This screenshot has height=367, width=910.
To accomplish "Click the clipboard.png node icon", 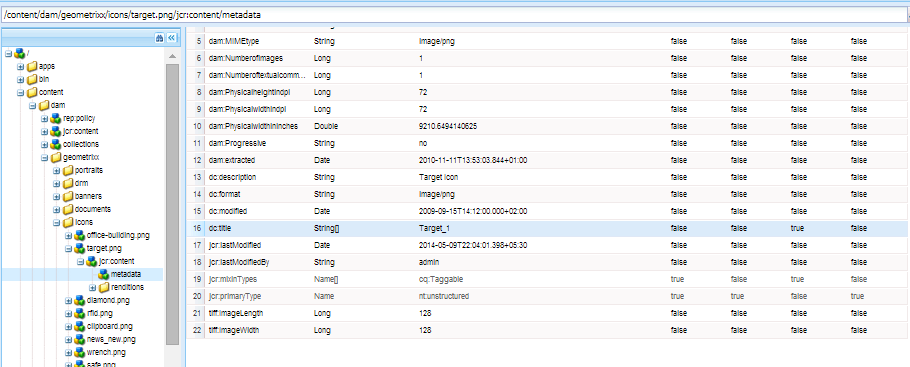I will click(x=80, y=326).
